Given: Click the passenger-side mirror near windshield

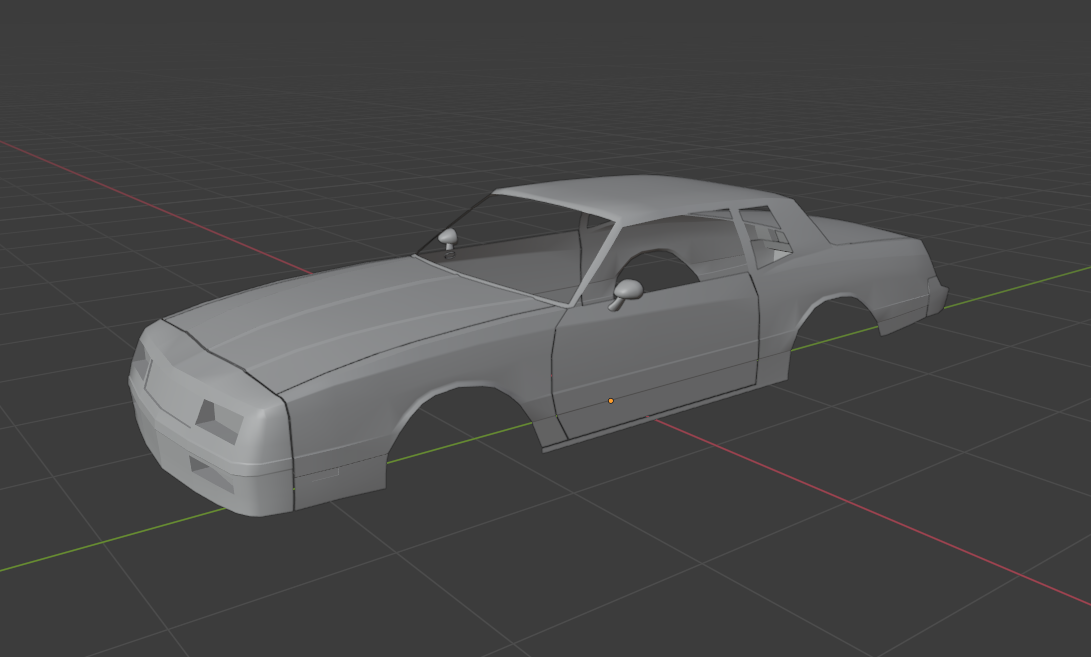Looking at the screenshot, I should tap(448, 241).
